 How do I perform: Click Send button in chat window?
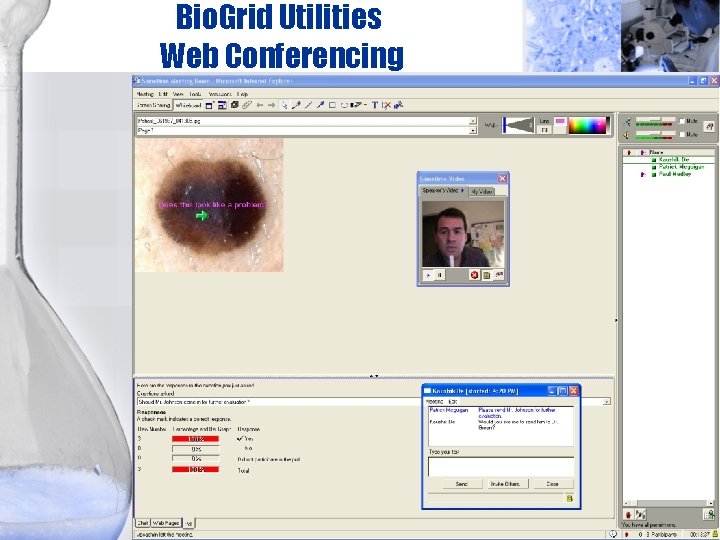click(x=462, y=484)
